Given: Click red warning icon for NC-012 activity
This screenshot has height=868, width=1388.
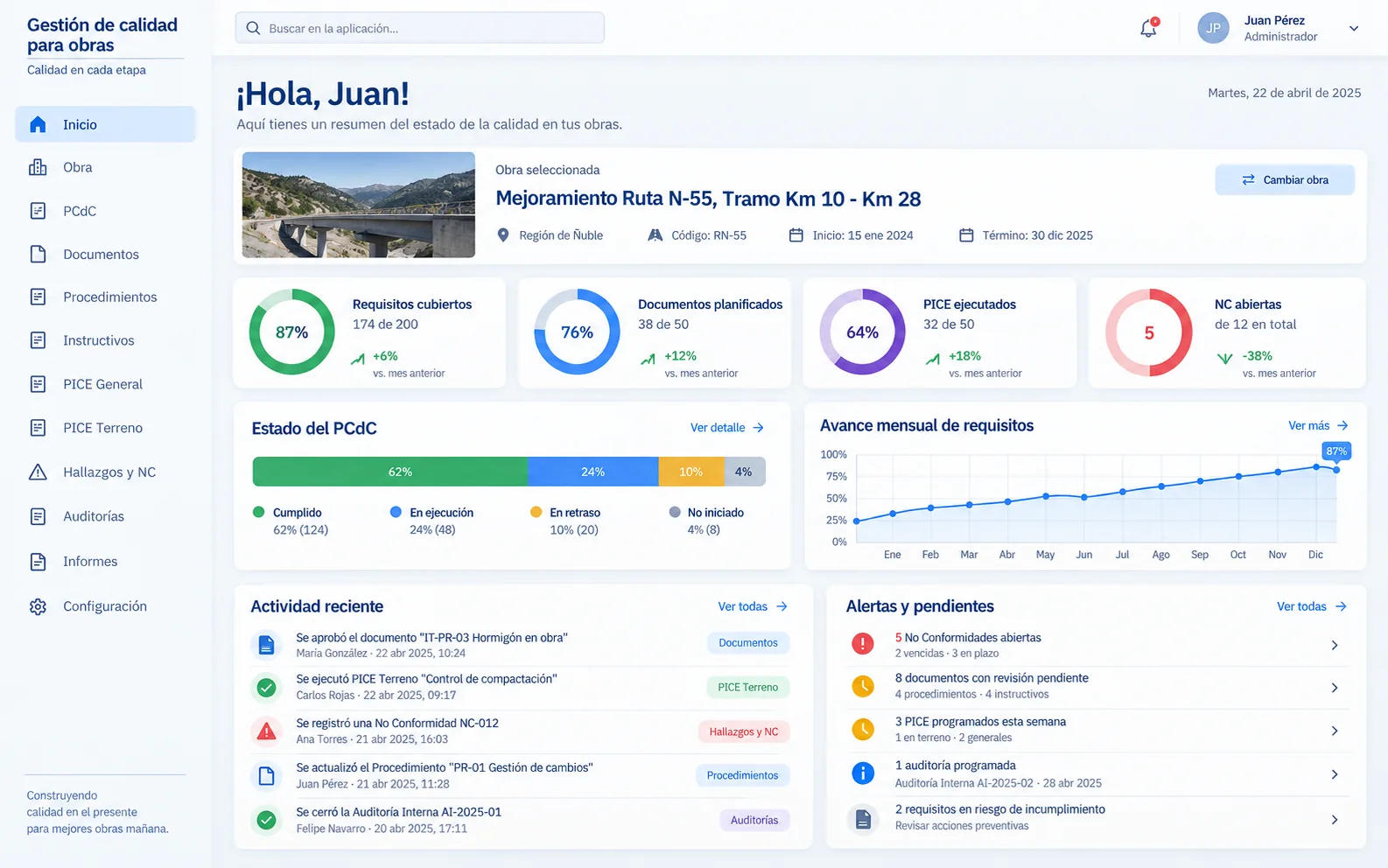Looking at the screenshot, I should point(267,731).
